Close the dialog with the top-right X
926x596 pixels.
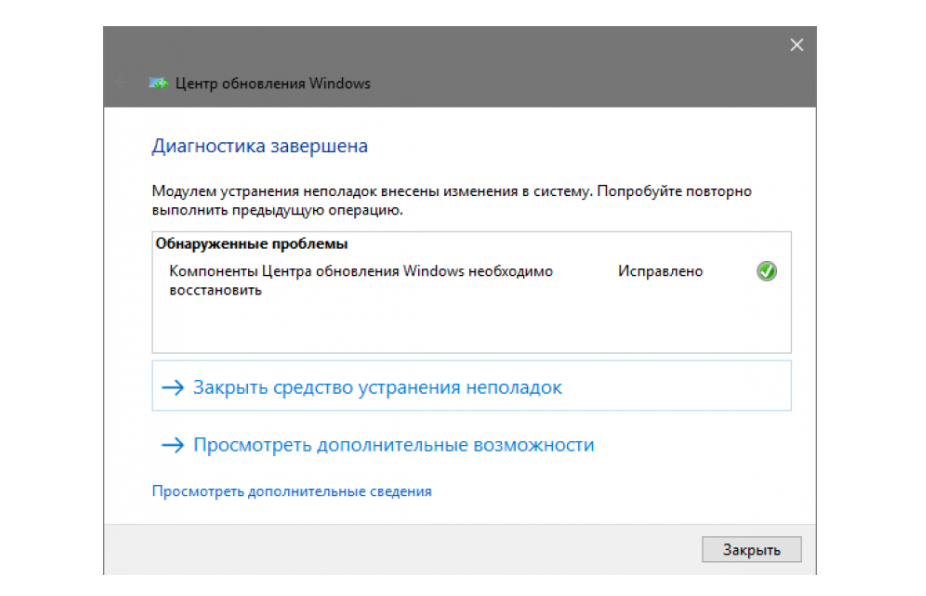[x=796, y=45]
